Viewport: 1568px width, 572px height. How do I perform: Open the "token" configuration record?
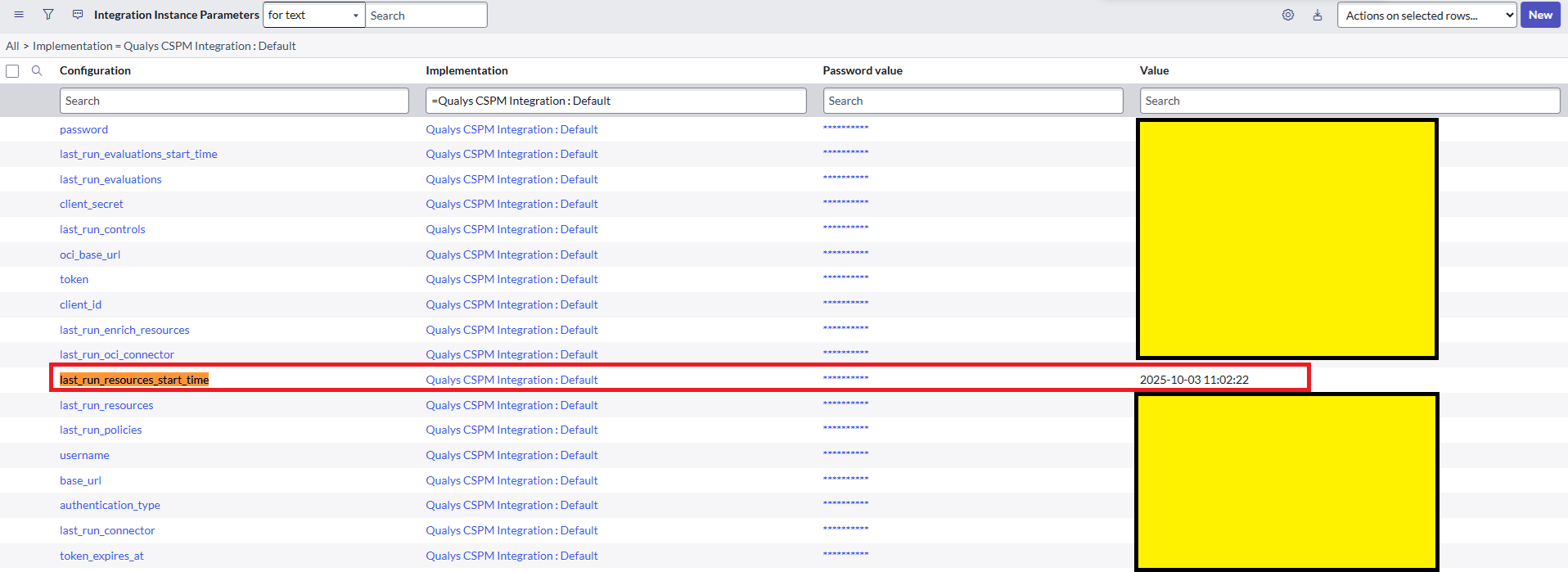coord(74,279)
